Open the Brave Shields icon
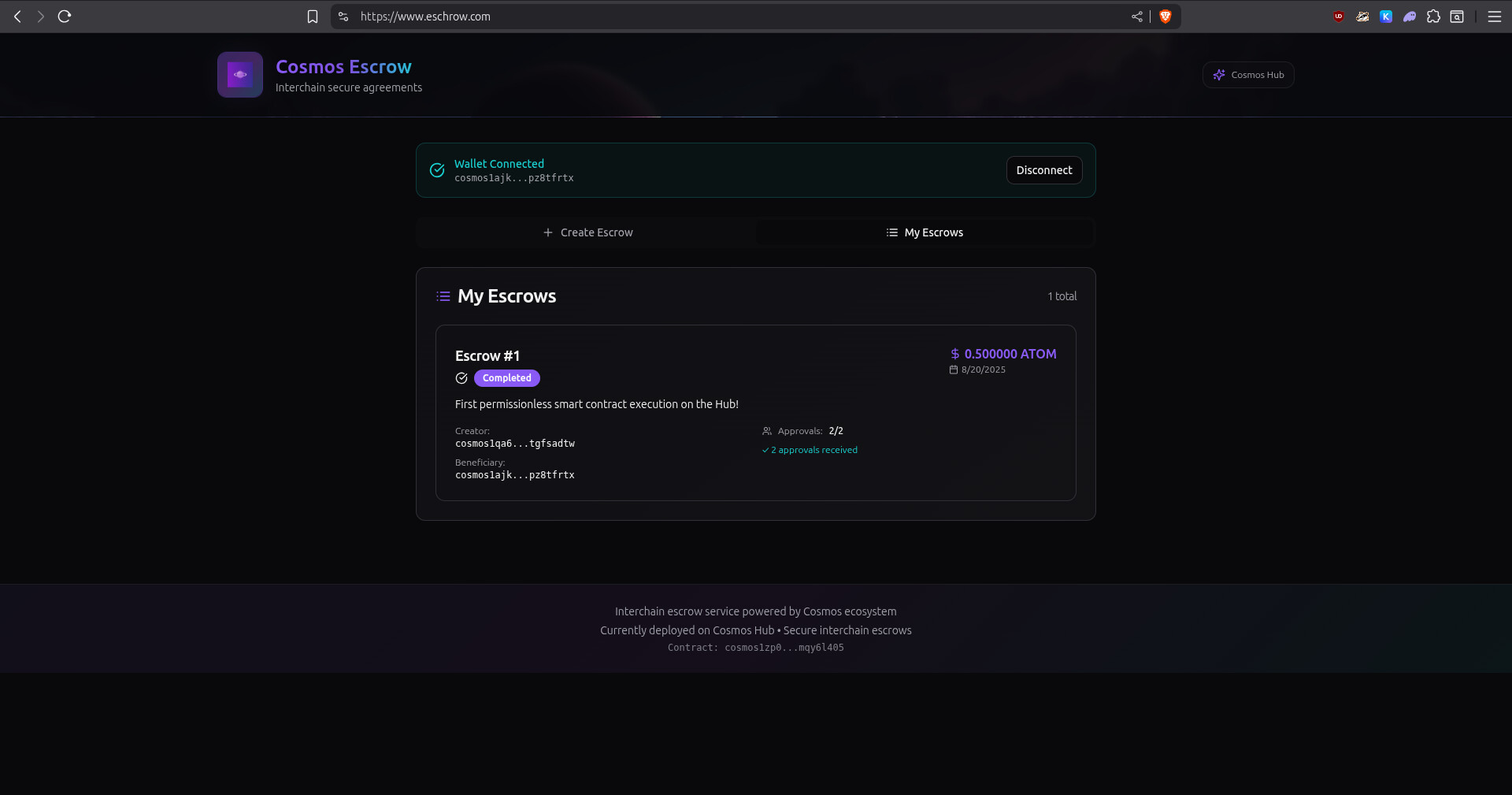The image size is (1512, 795). 1165,17
